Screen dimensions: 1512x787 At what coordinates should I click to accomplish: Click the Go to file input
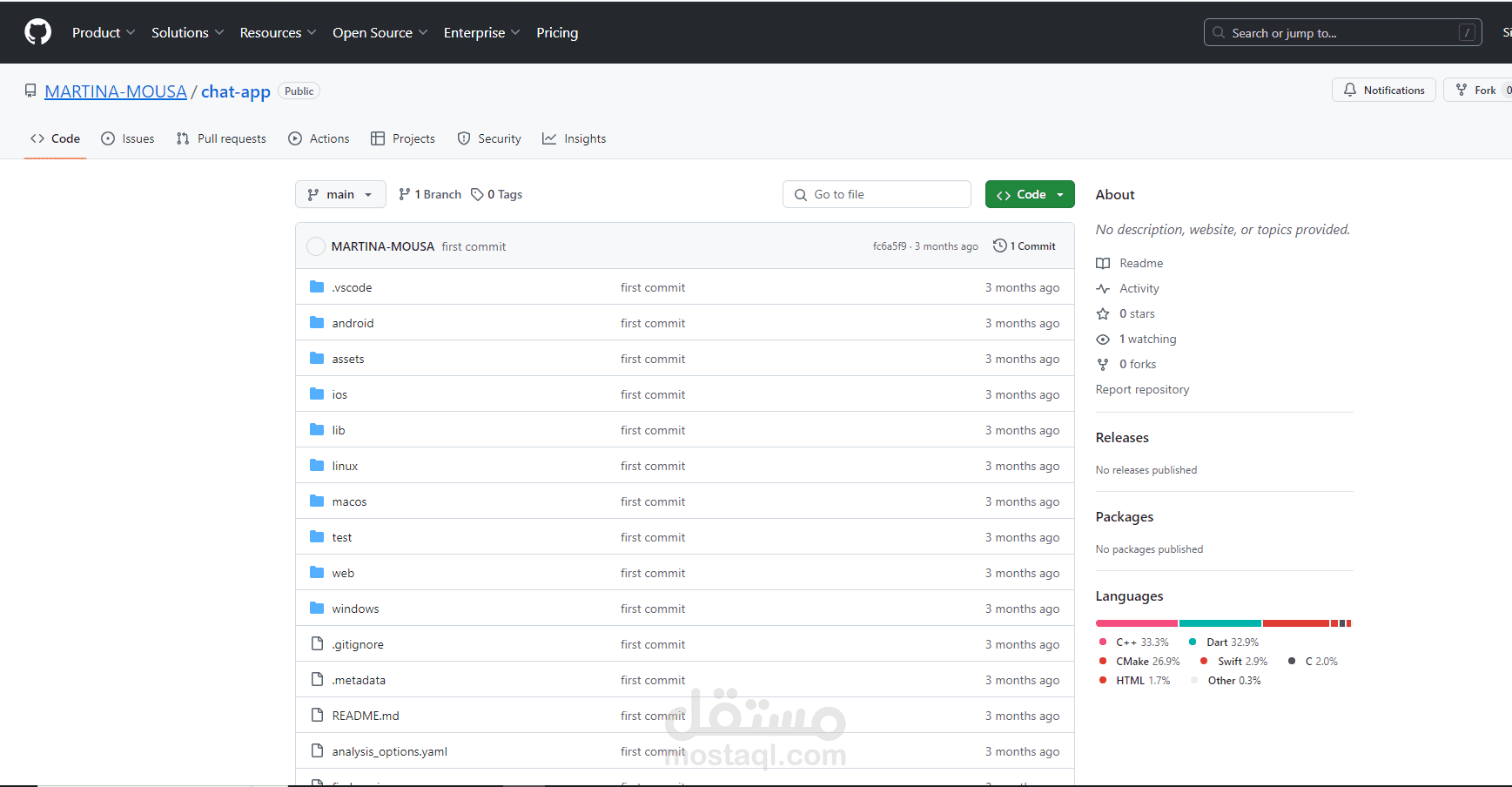pyautogui.click(x=877, y=194)
